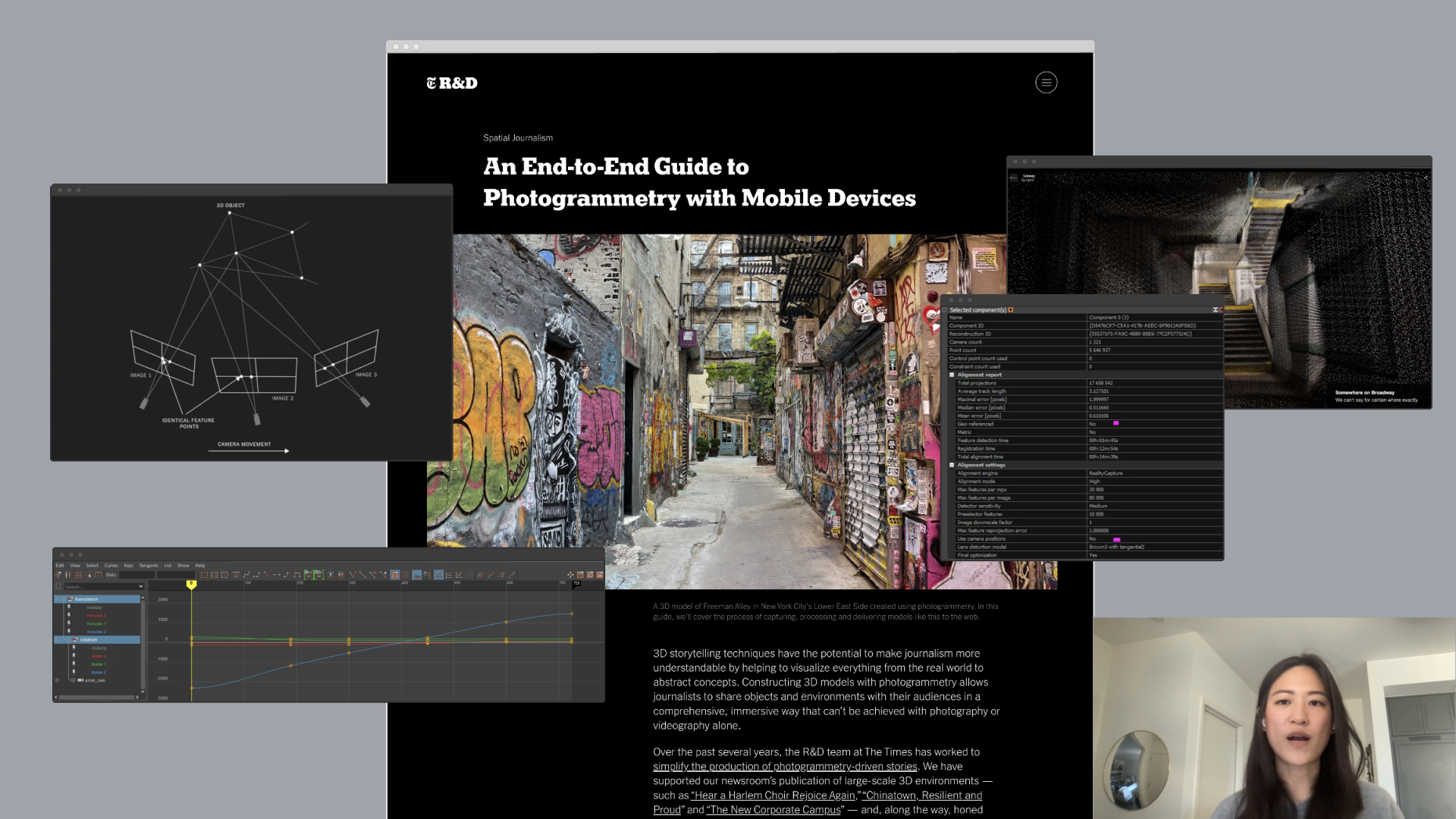Expand the anim_cam tree node
This screenshot has width=1456, height=819.
pos(73,680)
